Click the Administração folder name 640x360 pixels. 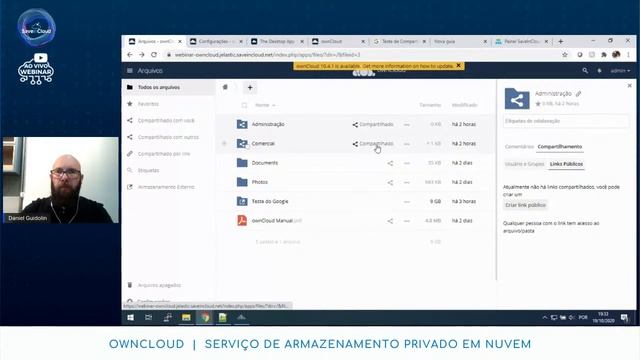(x=268, y=124)
